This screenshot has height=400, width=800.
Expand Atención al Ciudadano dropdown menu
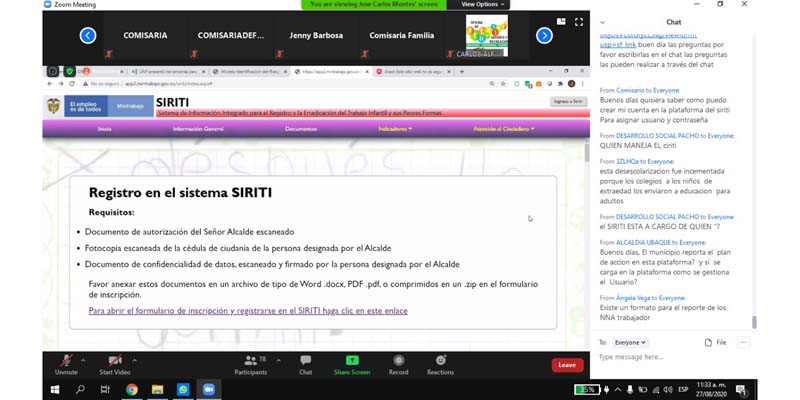504,129
